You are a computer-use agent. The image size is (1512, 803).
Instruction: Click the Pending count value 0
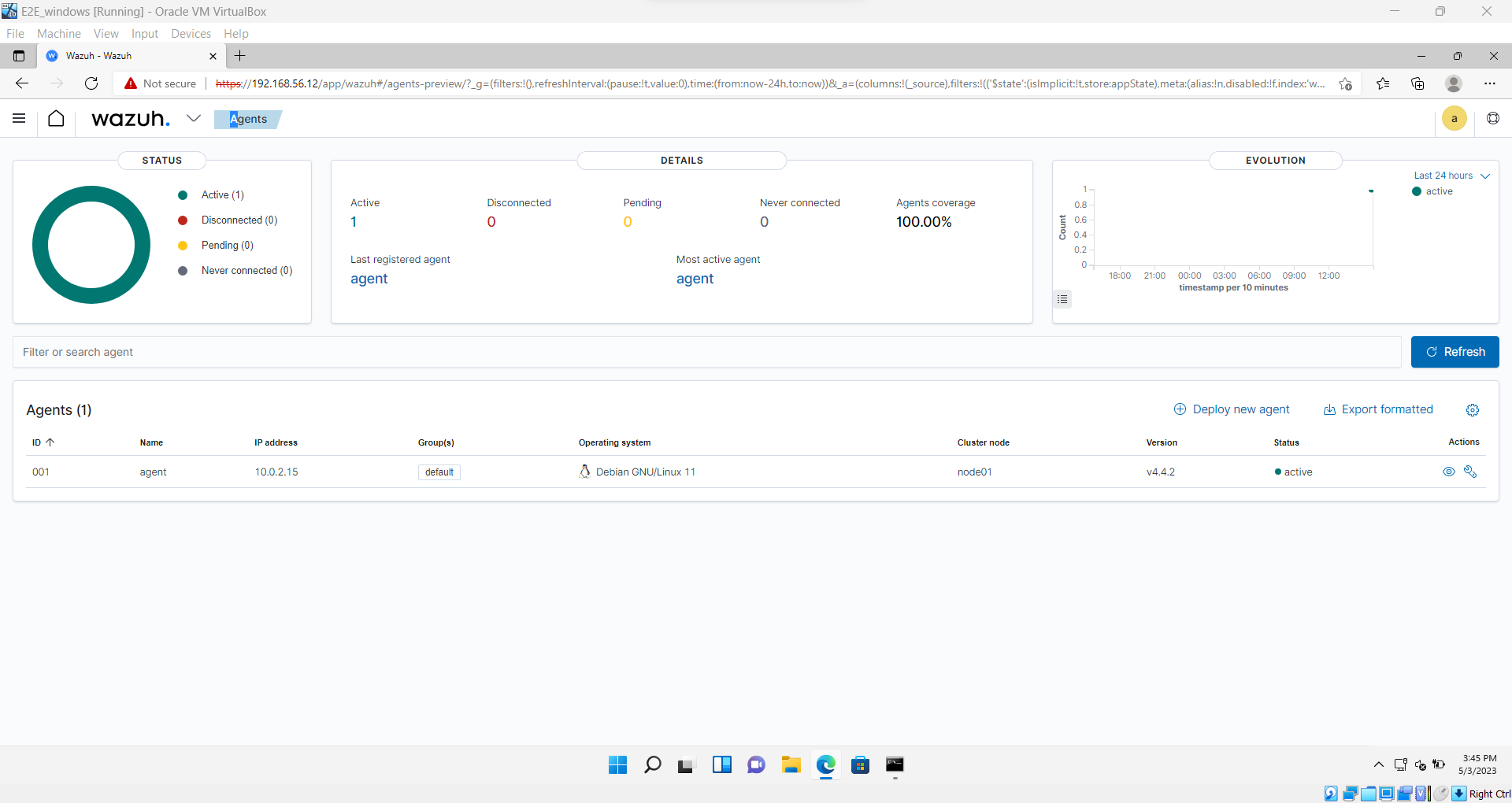628,222
